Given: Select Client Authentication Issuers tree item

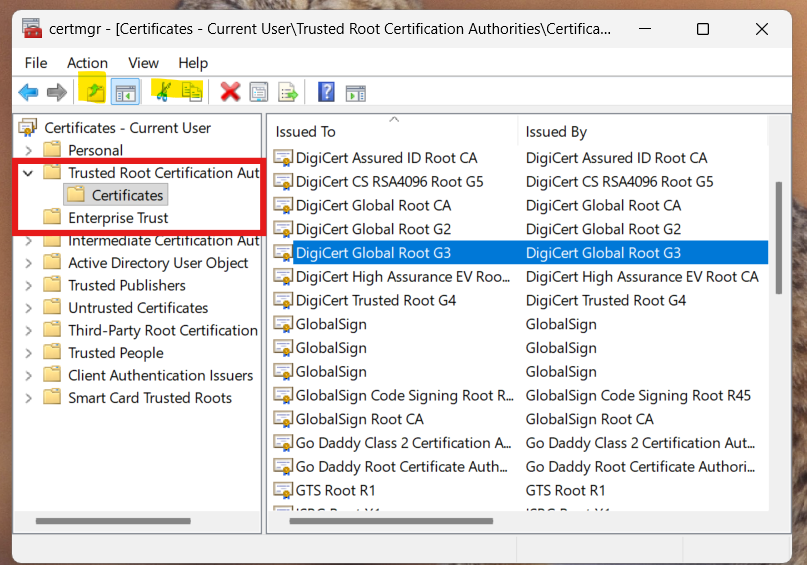Looking at the screenshot, I should click(160, 375).
